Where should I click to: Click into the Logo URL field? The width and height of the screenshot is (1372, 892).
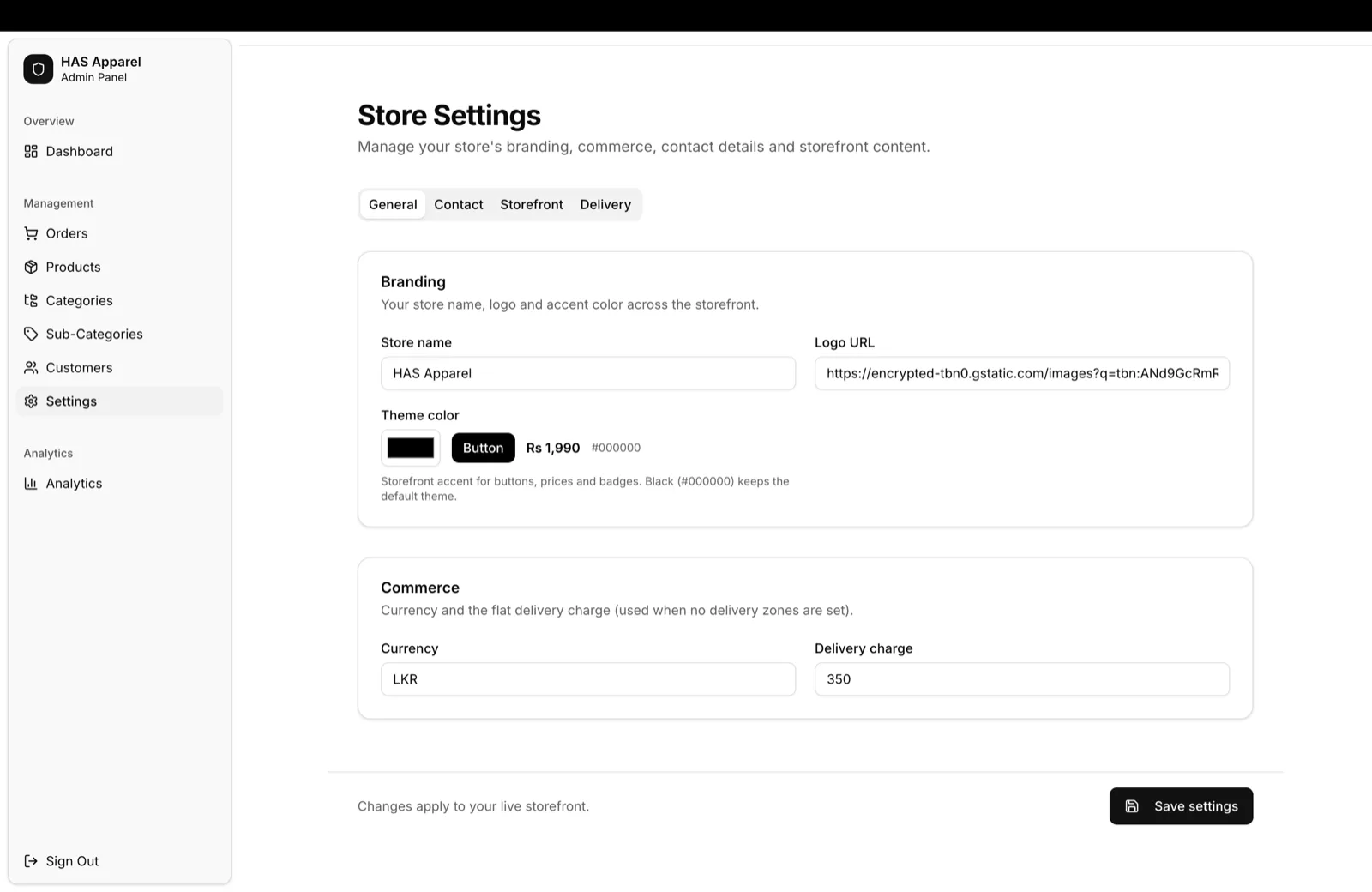click(1022, 373)
